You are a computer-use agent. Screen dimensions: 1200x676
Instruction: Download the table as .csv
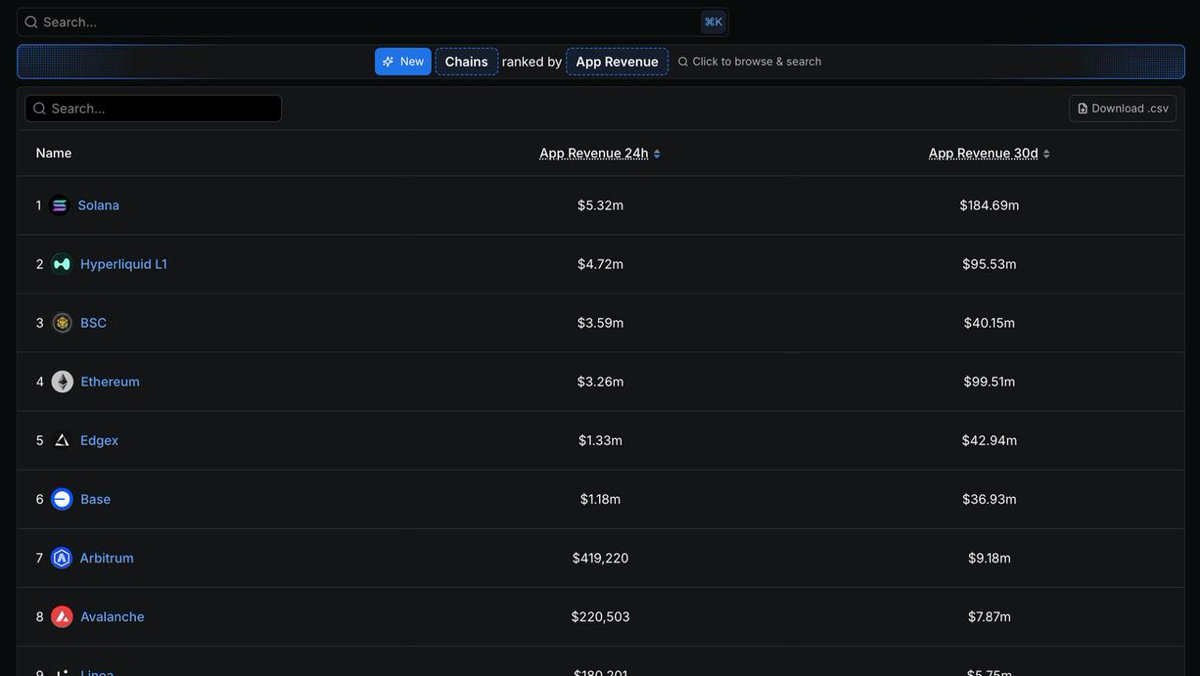[x=1123, y=108]
